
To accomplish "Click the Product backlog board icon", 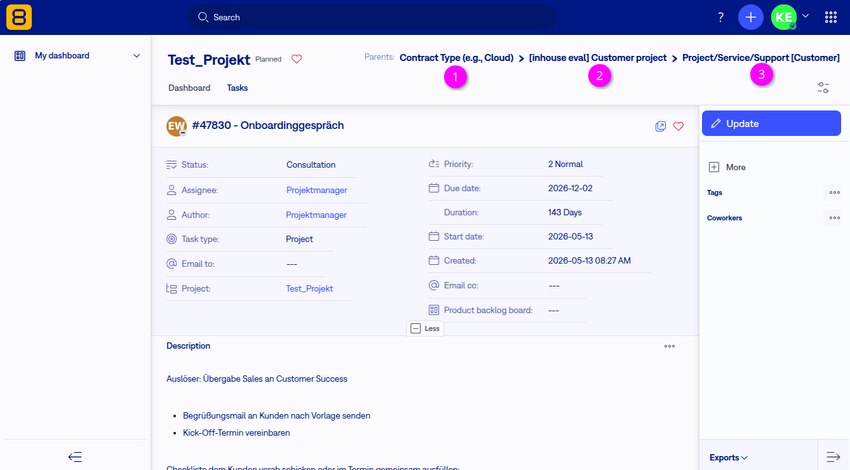I will coord(434,310).
